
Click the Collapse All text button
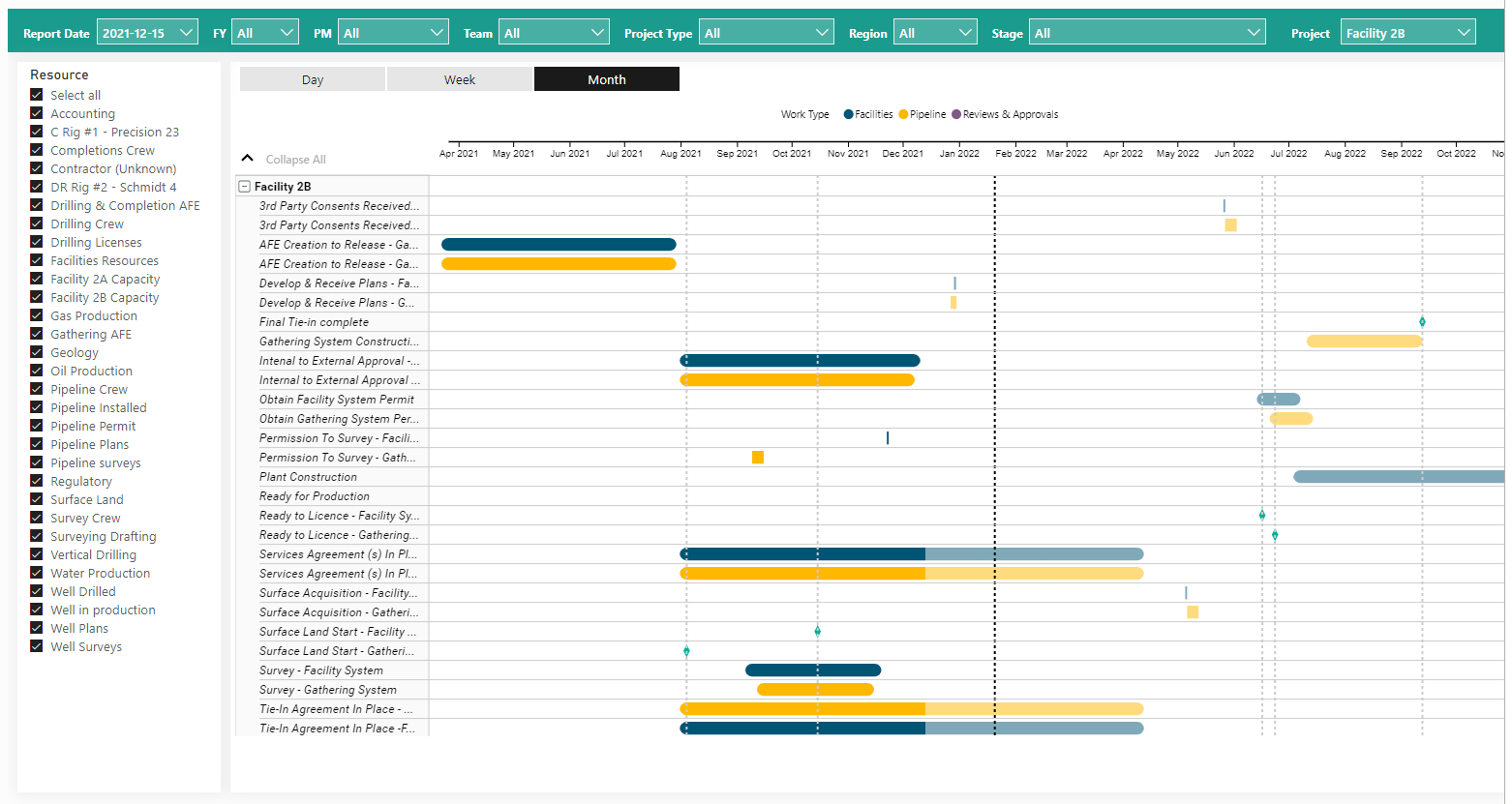tap(295, 160)
